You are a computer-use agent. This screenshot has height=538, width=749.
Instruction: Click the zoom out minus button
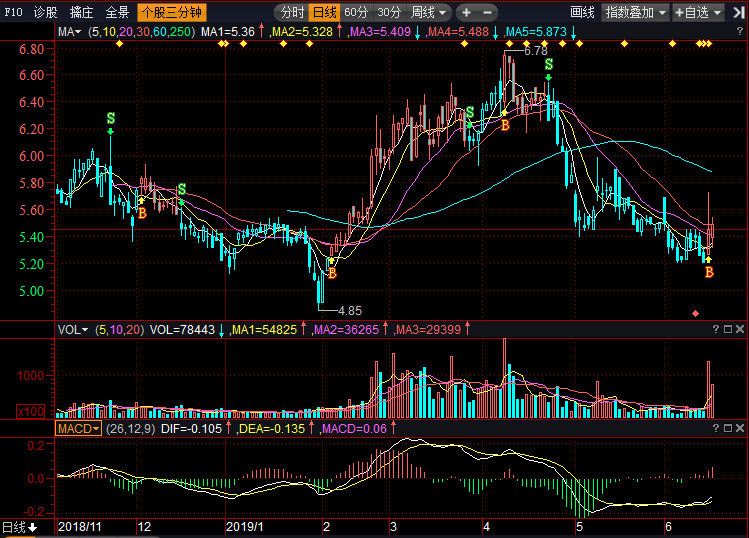(488, 13)
